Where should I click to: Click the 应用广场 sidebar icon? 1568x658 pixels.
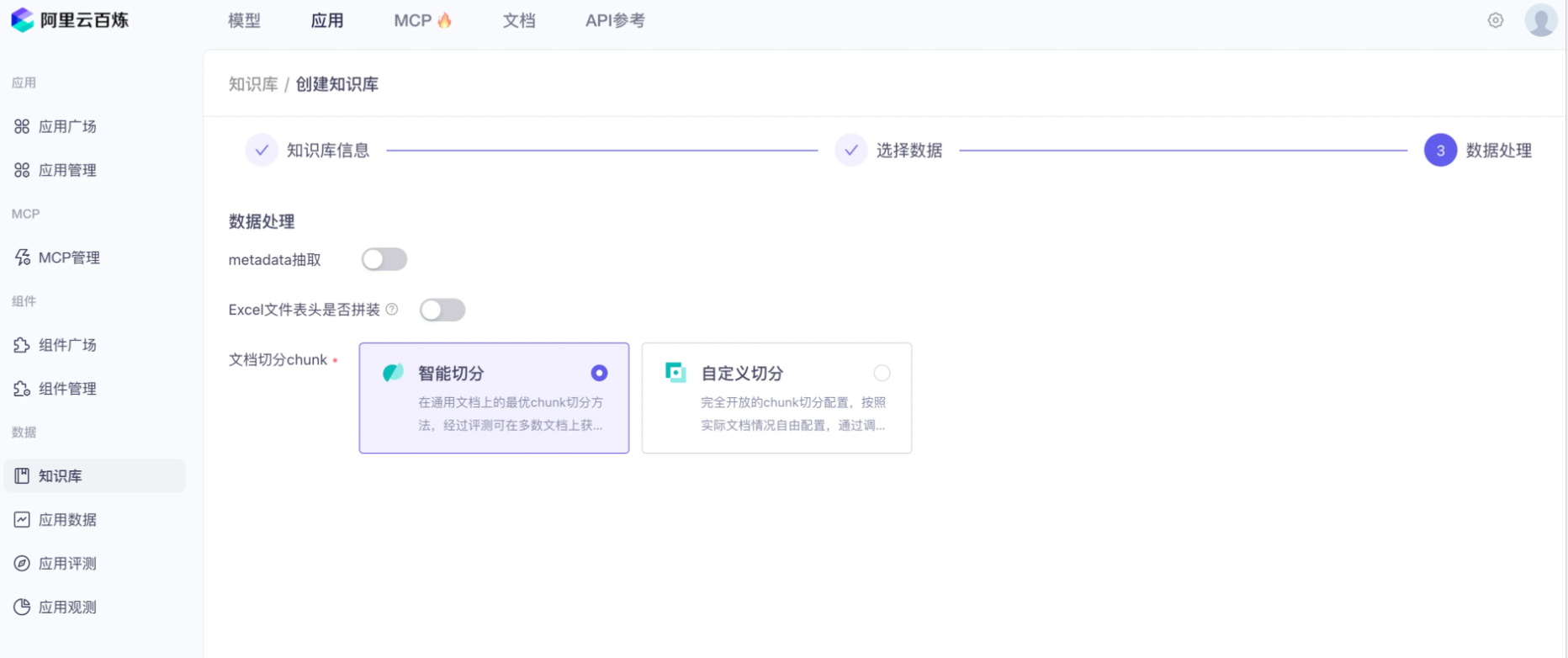pyautogui.click(x=22, y=126)
